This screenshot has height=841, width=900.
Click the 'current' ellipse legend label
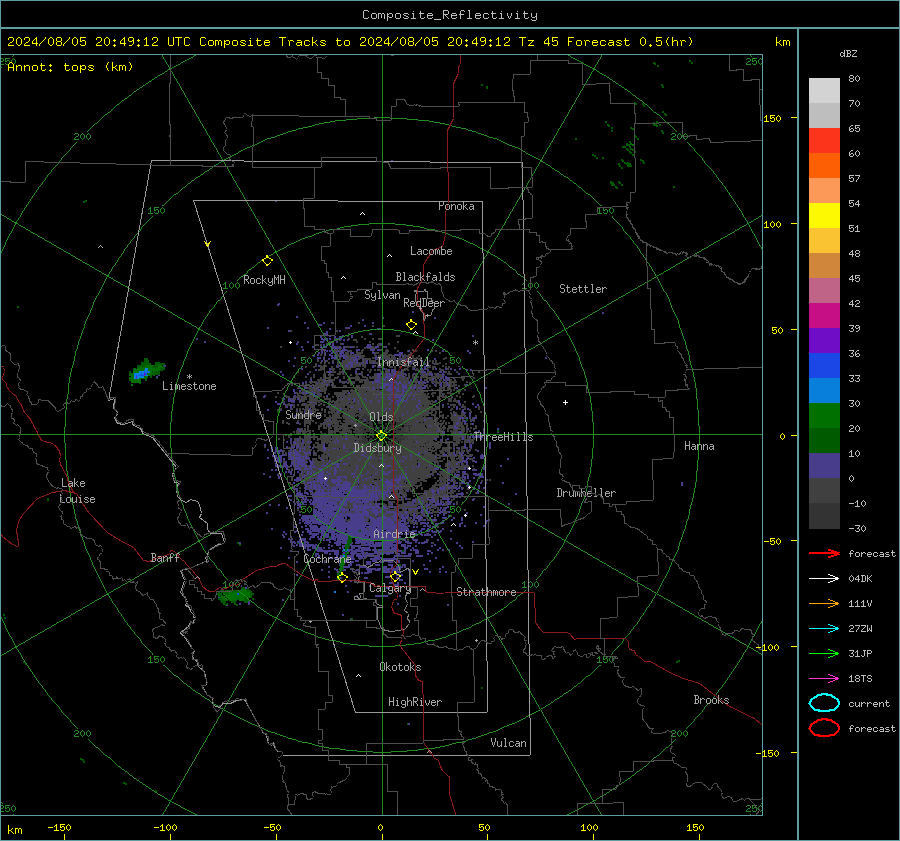coord(869,703)
